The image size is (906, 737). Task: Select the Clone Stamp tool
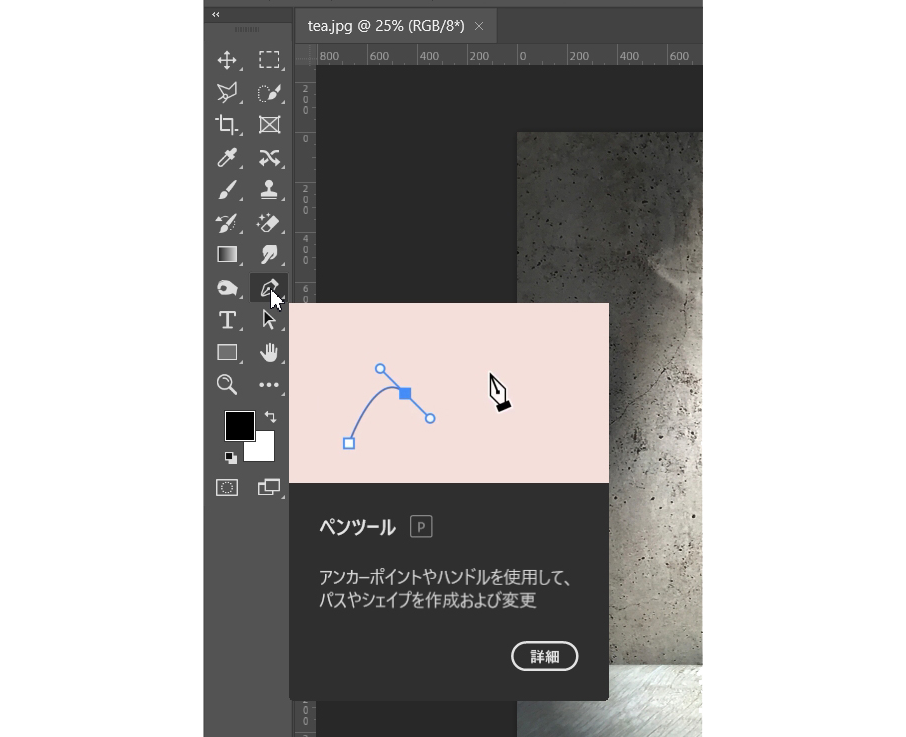269,190
